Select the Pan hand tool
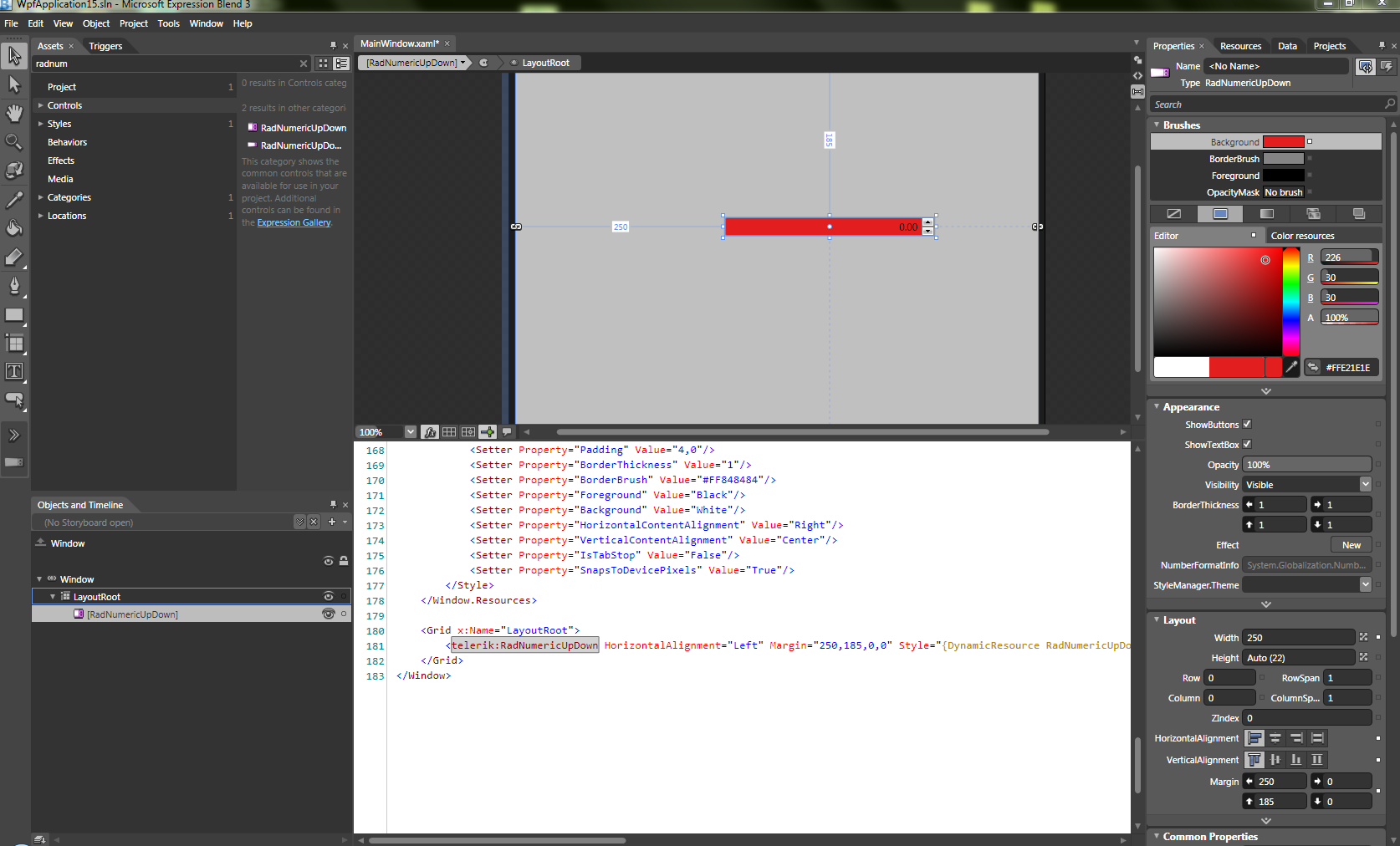 click(x=14, y=113)
